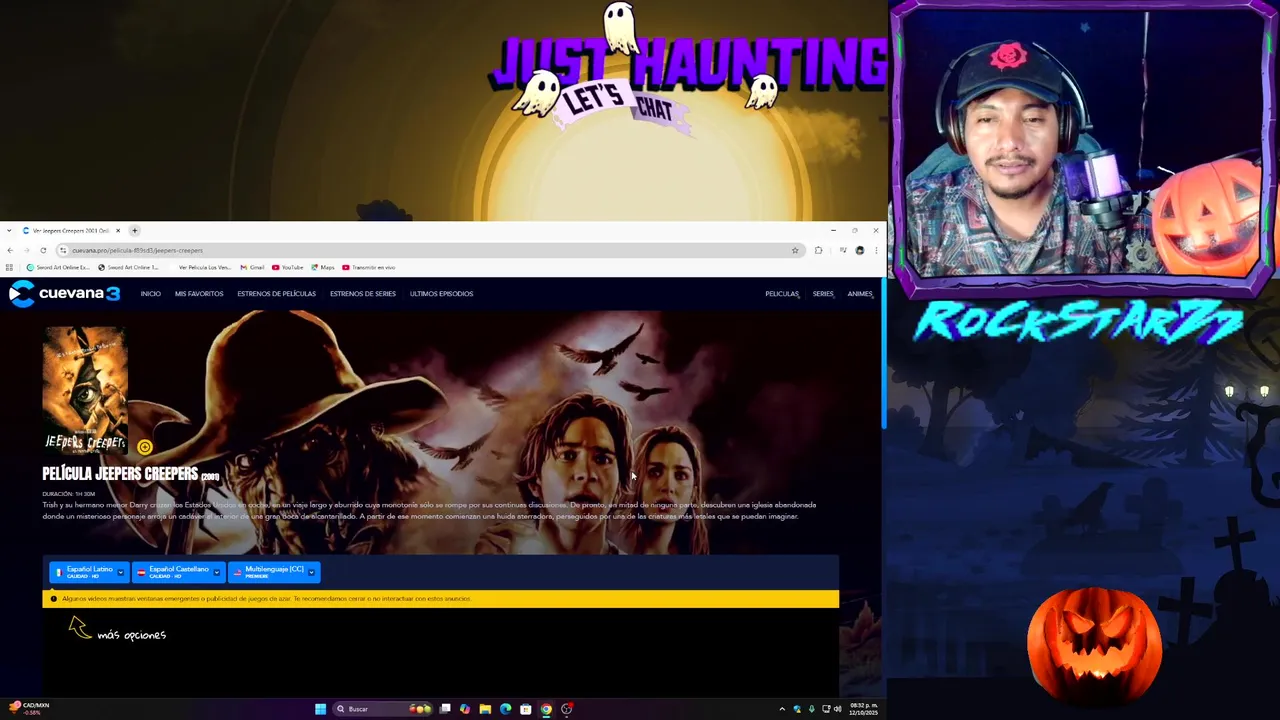The width and height of the screenshot is (1280, 720).
Task: Open the Español Latino server dropdown
Action: [88, 572]
